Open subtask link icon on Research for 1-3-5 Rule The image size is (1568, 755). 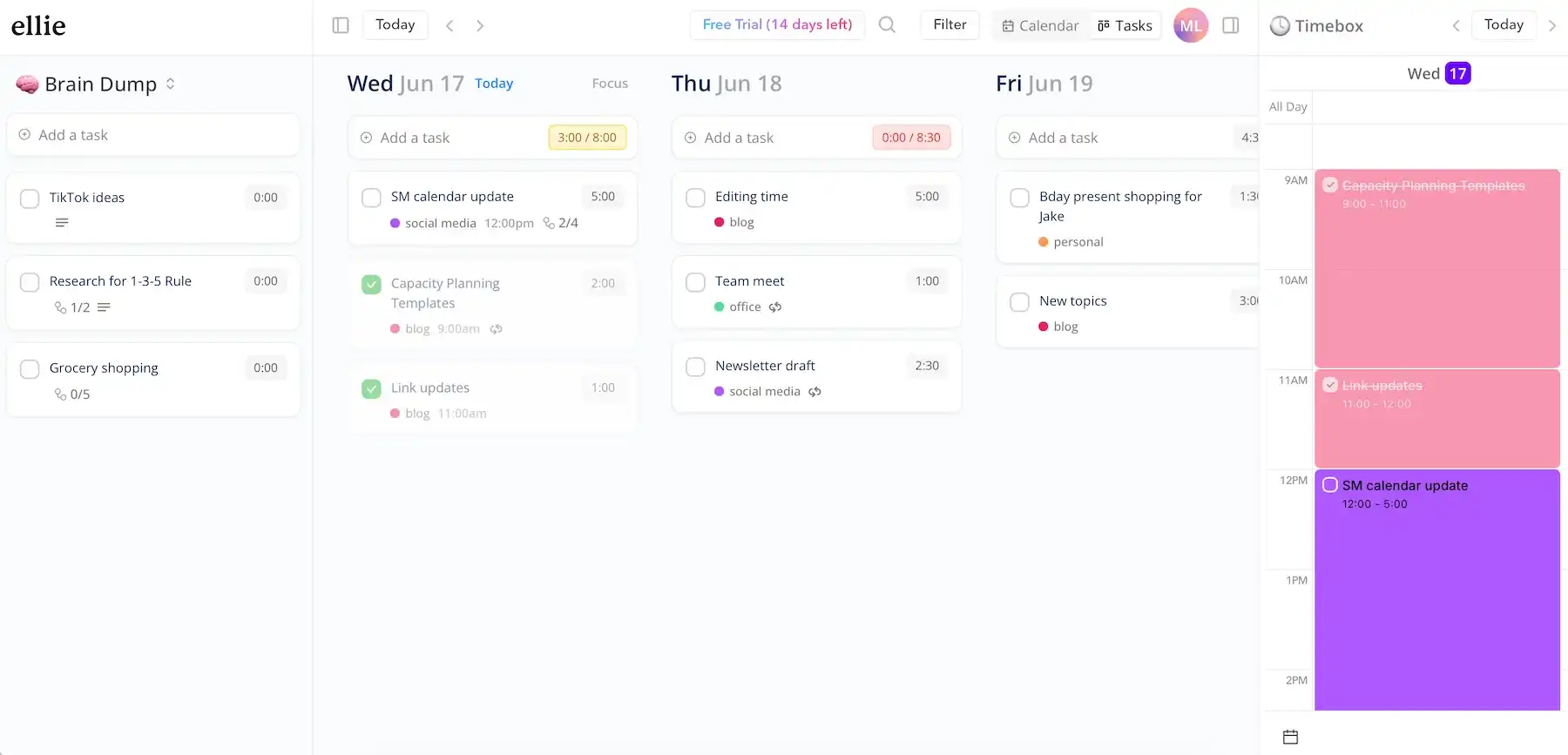click(x=60, y=307)
